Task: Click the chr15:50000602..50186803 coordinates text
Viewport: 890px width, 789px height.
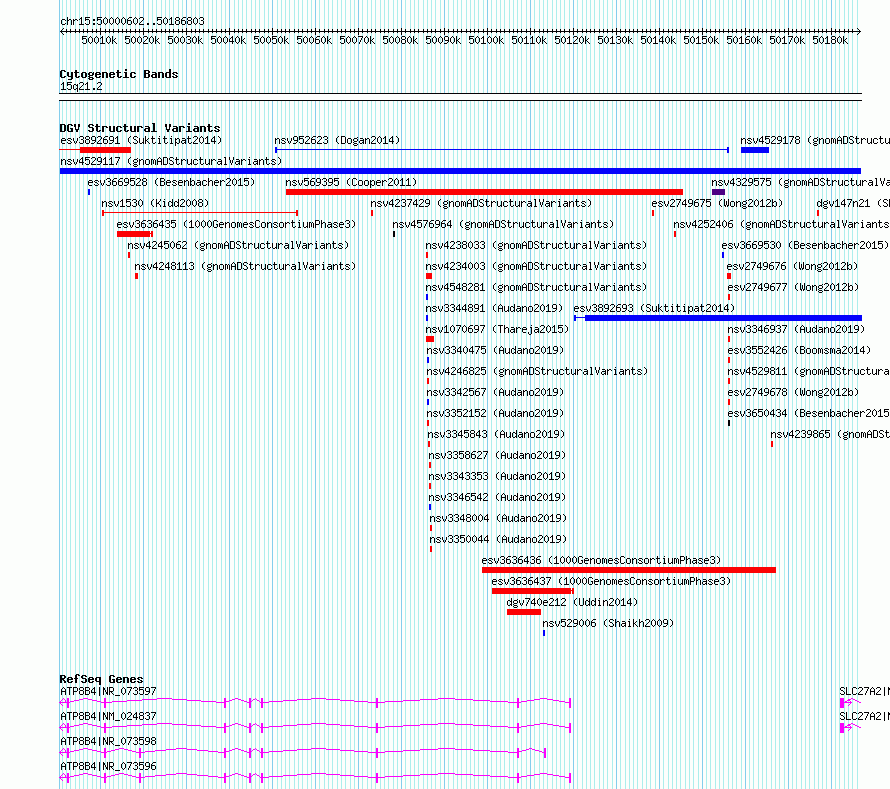Action: click(x=132, y=21)
